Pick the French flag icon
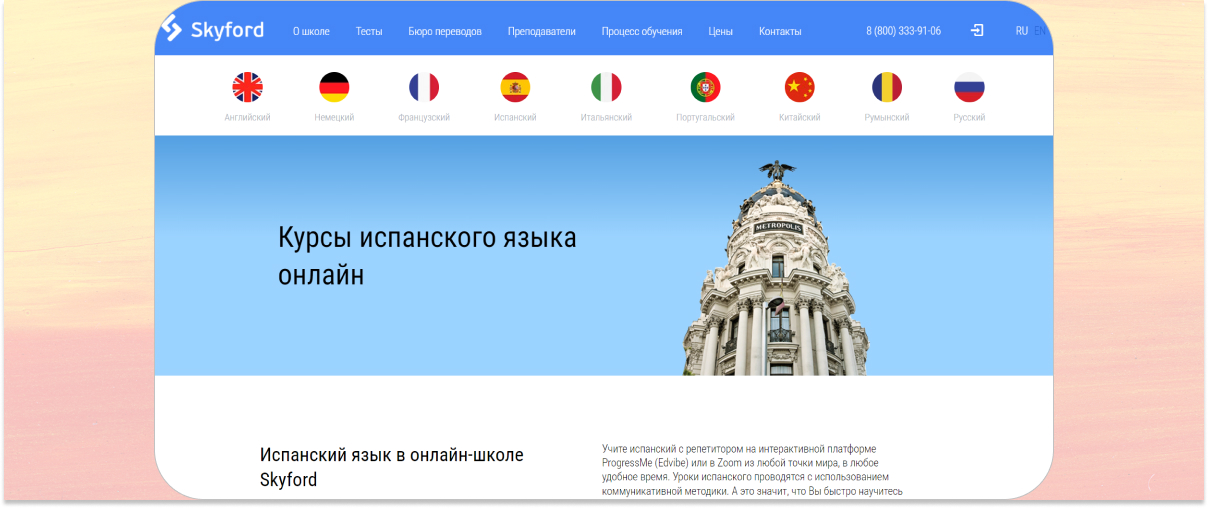The height and width of the screenshot is (508, 1208). (424, 88)
